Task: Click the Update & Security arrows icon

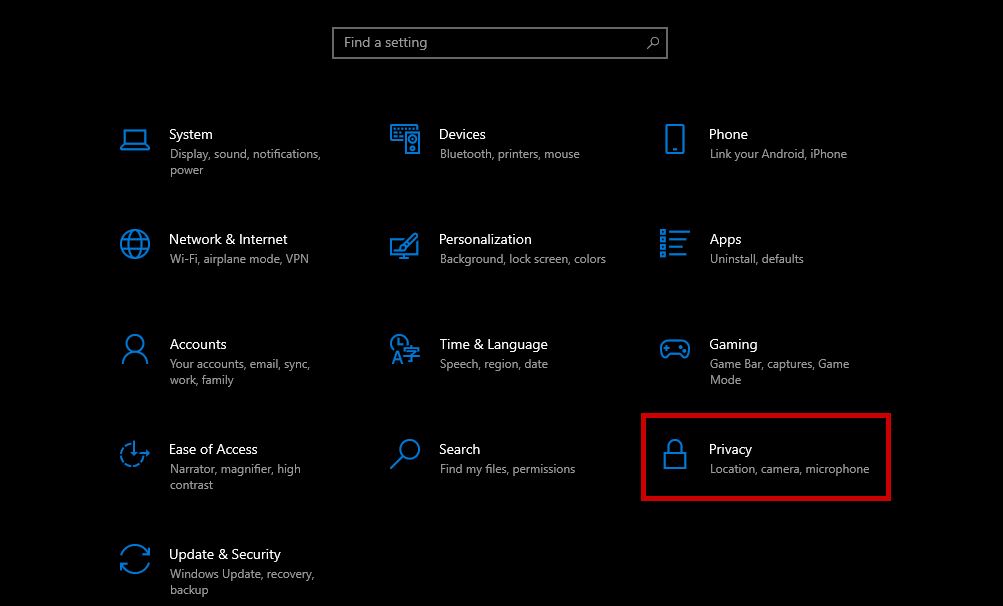Action: tap(135, 559)
